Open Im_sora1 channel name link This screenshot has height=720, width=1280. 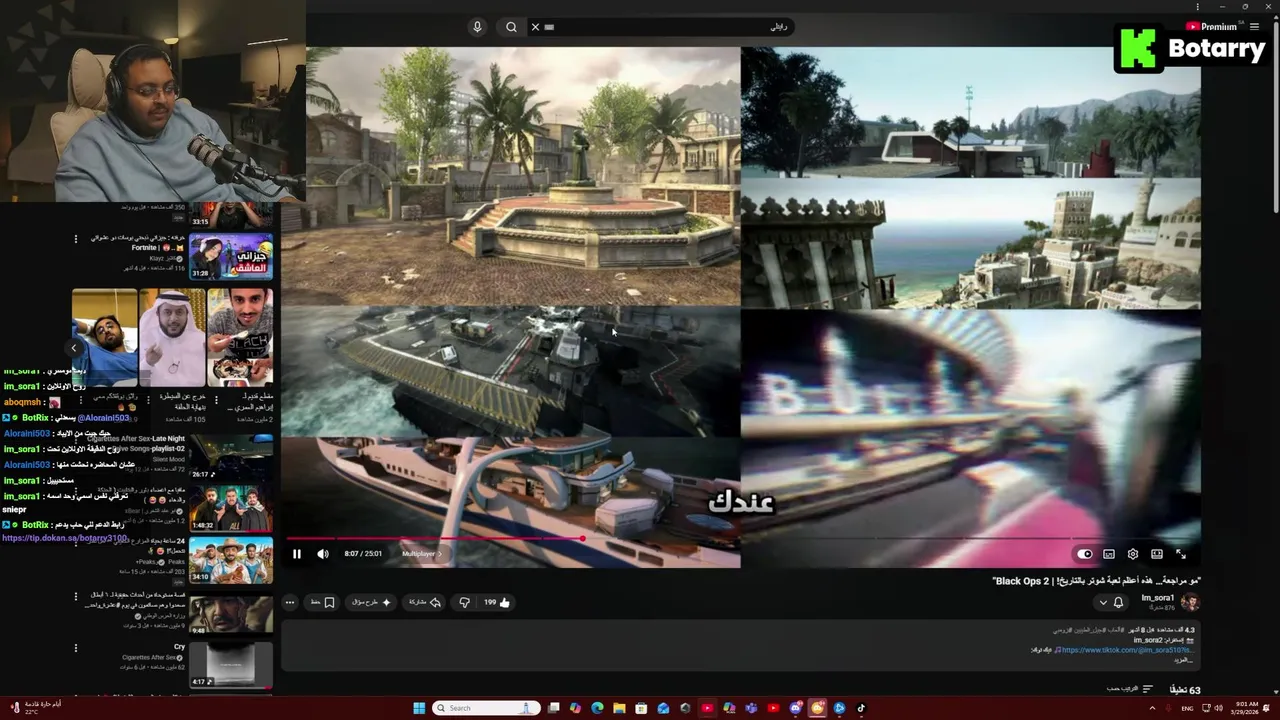(x=1158, y=598)
